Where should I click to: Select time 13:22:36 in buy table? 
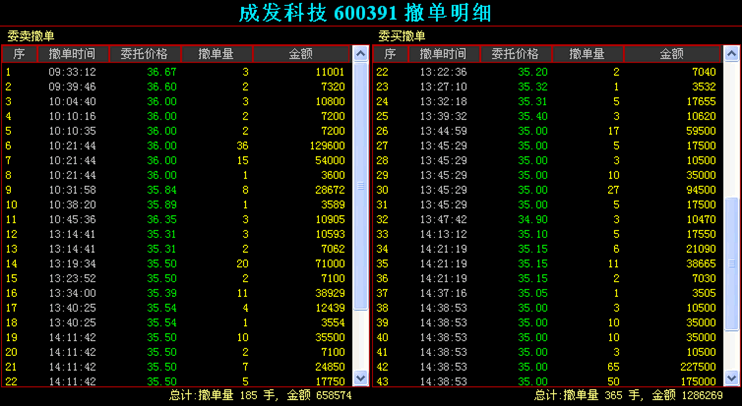(x=443, y=72)
